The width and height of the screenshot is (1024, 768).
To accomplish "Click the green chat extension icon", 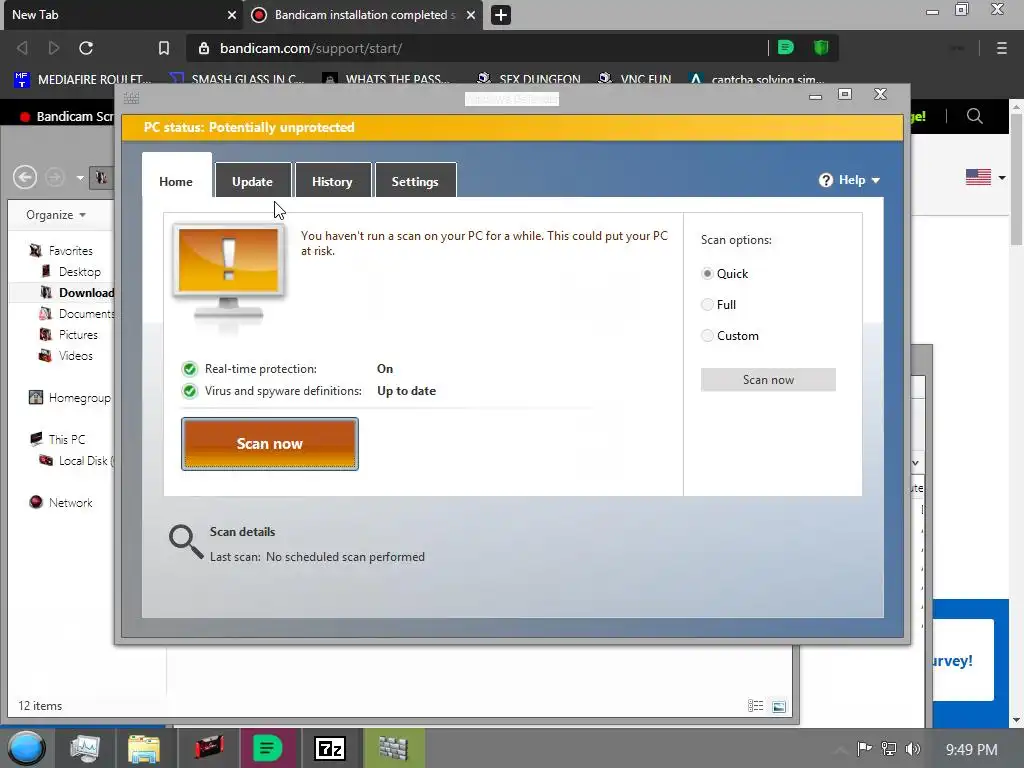I will [786, 48].
